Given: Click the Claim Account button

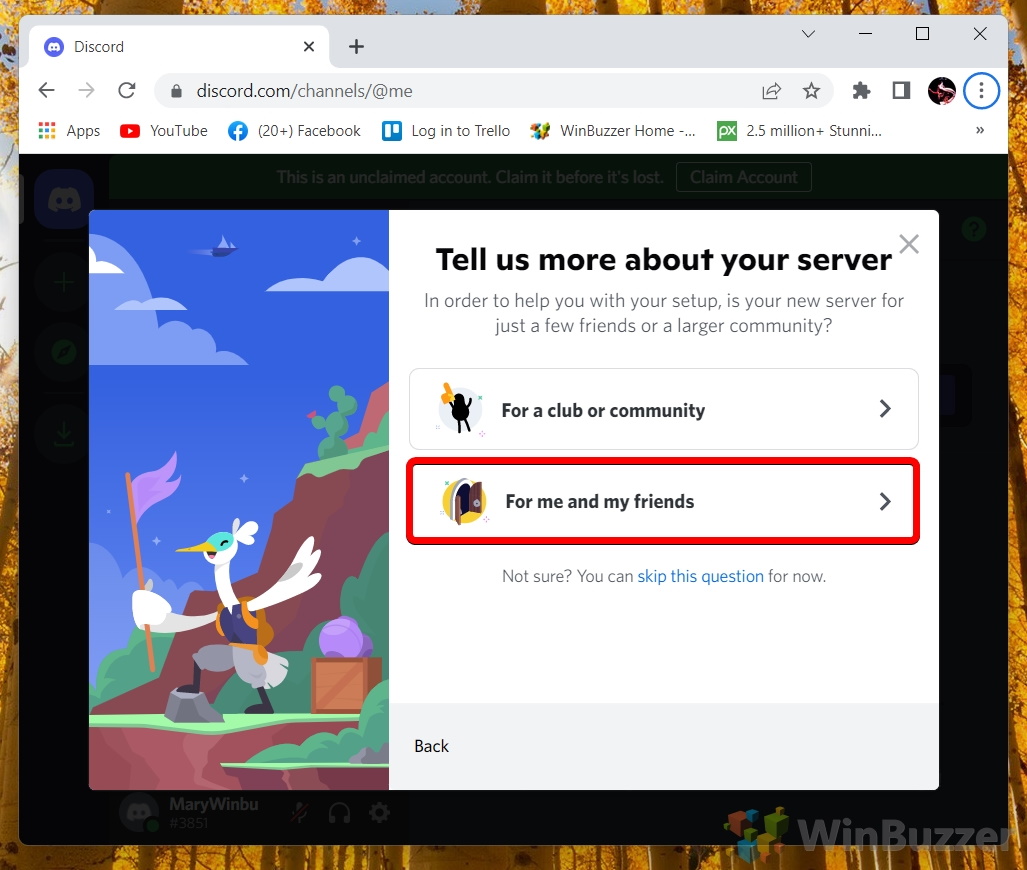Looking at the screenshot, I should [x=743, y=177].
